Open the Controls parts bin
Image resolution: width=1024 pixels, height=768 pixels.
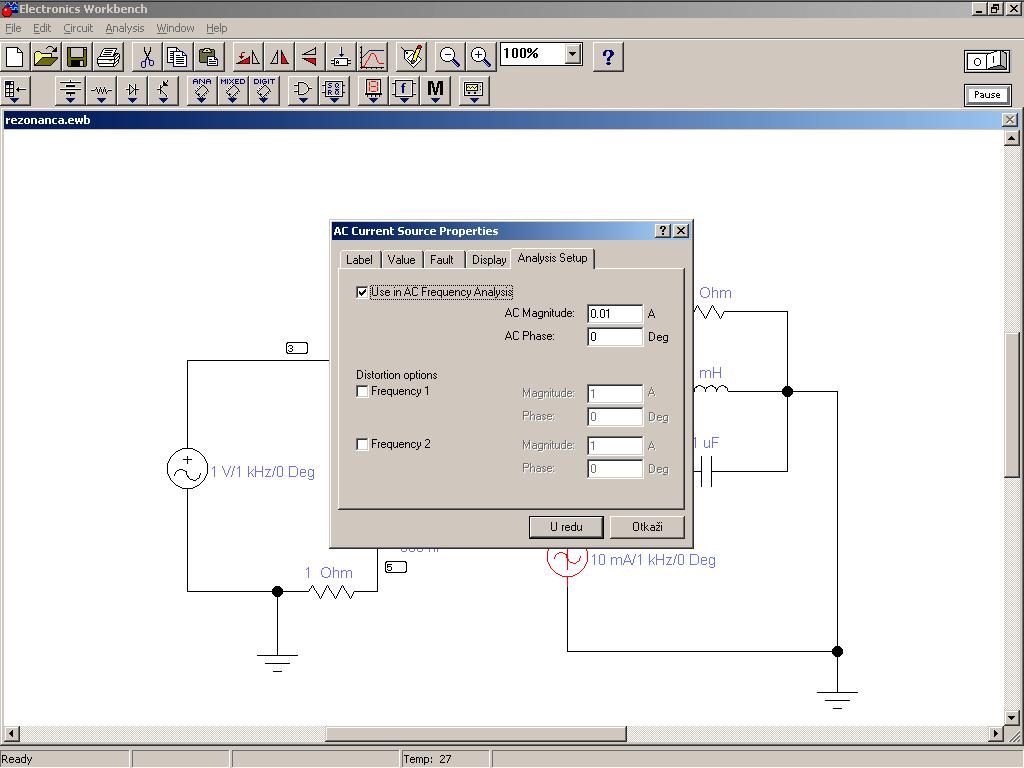pyautogui.click(x=404, y=91)
